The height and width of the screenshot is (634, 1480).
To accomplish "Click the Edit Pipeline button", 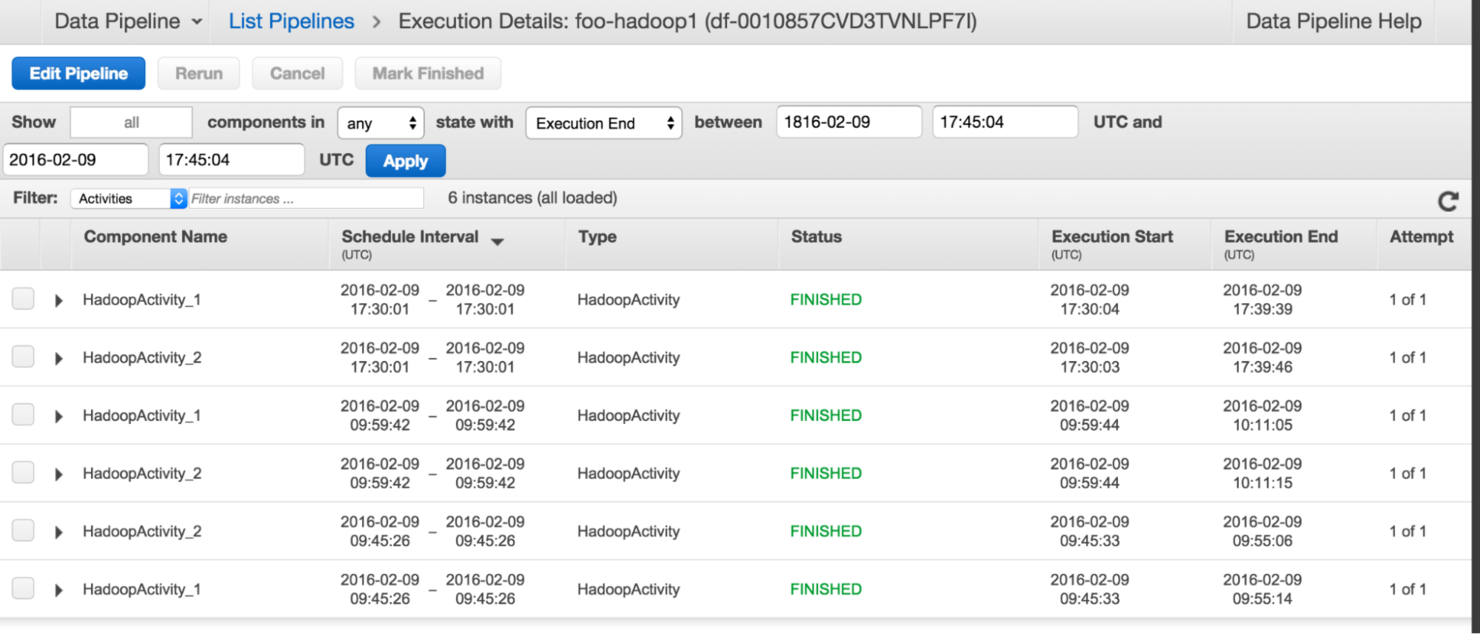I will [78, 72].
